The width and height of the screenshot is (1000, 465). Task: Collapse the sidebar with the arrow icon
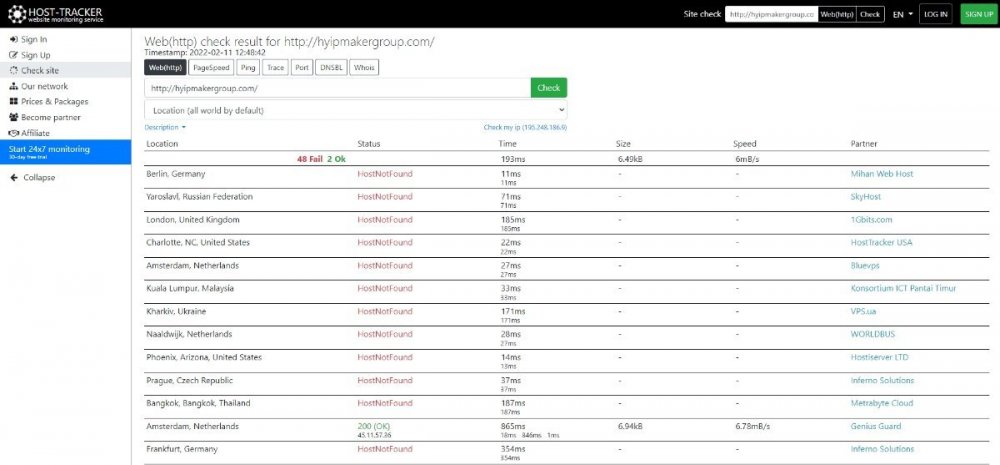tap(14, 178)
